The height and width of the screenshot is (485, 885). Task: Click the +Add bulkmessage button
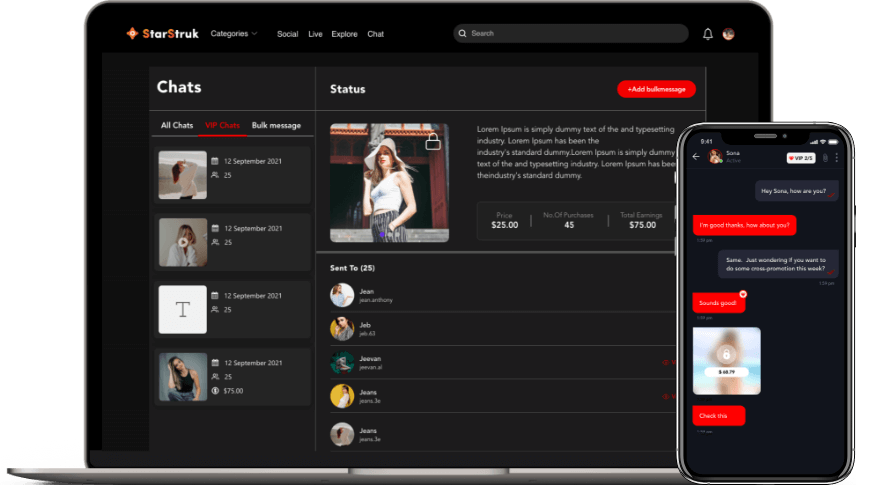pos(656,89)
